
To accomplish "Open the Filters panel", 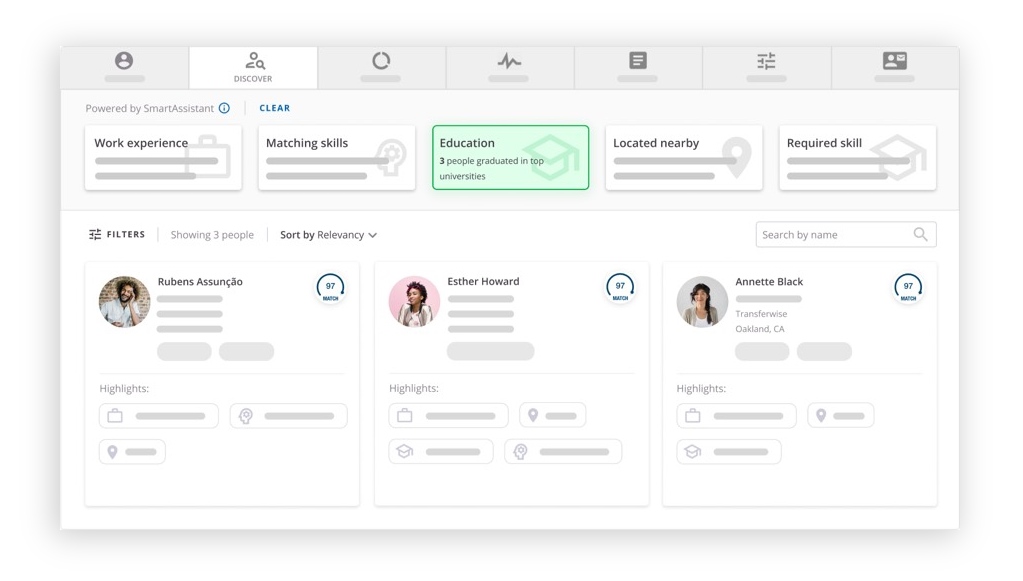I will click(x=117, y=235).
